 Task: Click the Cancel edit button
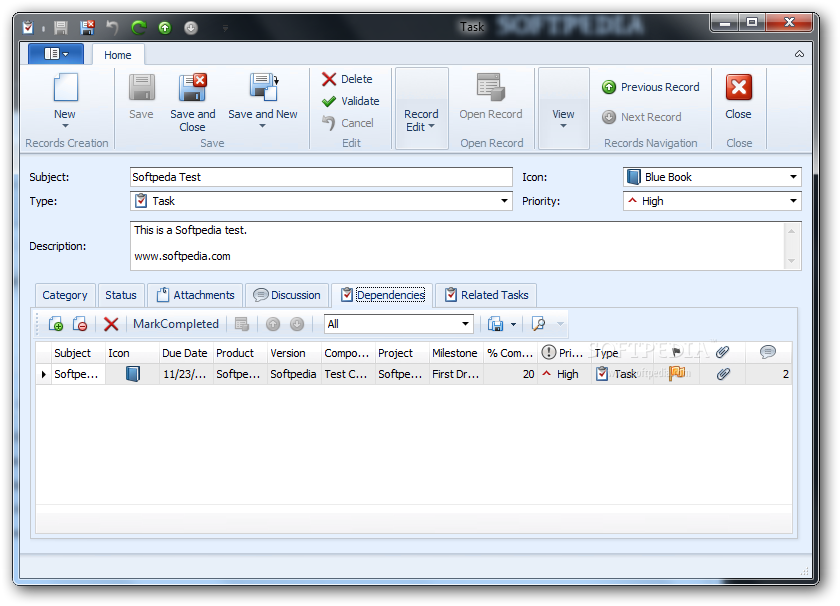(348, 123)
